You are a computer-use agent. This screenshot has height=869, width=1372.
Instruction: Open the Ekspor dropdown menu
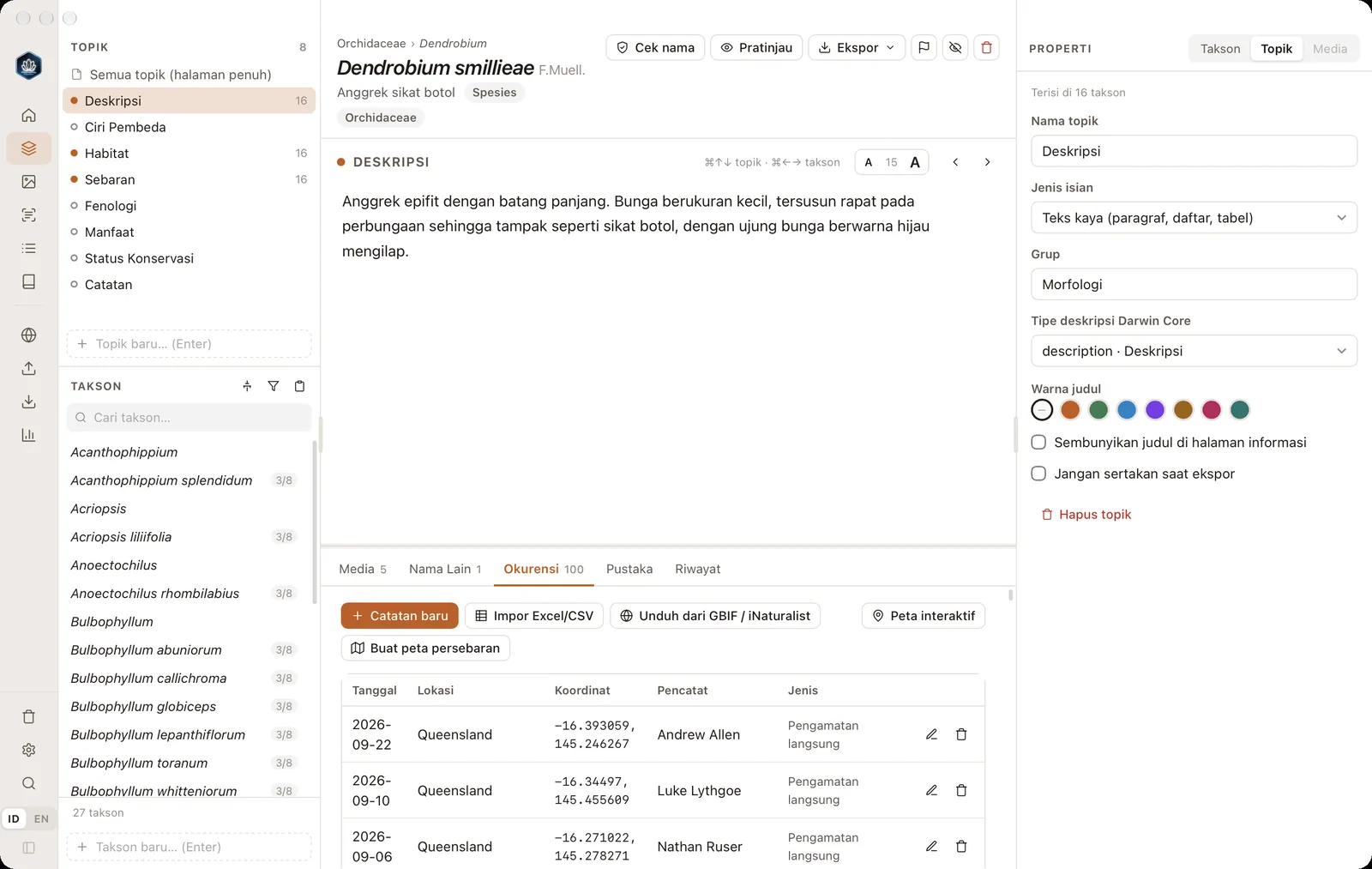pyautogui.click(x=857, y=47)
